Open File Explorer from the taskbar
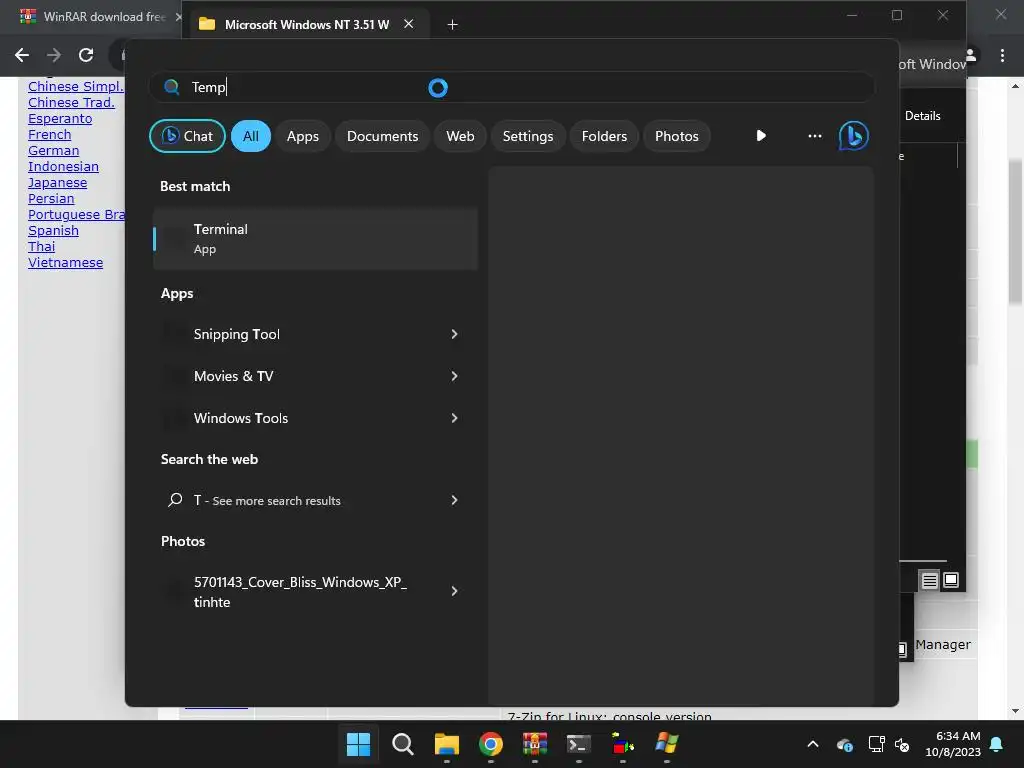1024x768 pixels. pyautogui.click(x=447, y=744)
